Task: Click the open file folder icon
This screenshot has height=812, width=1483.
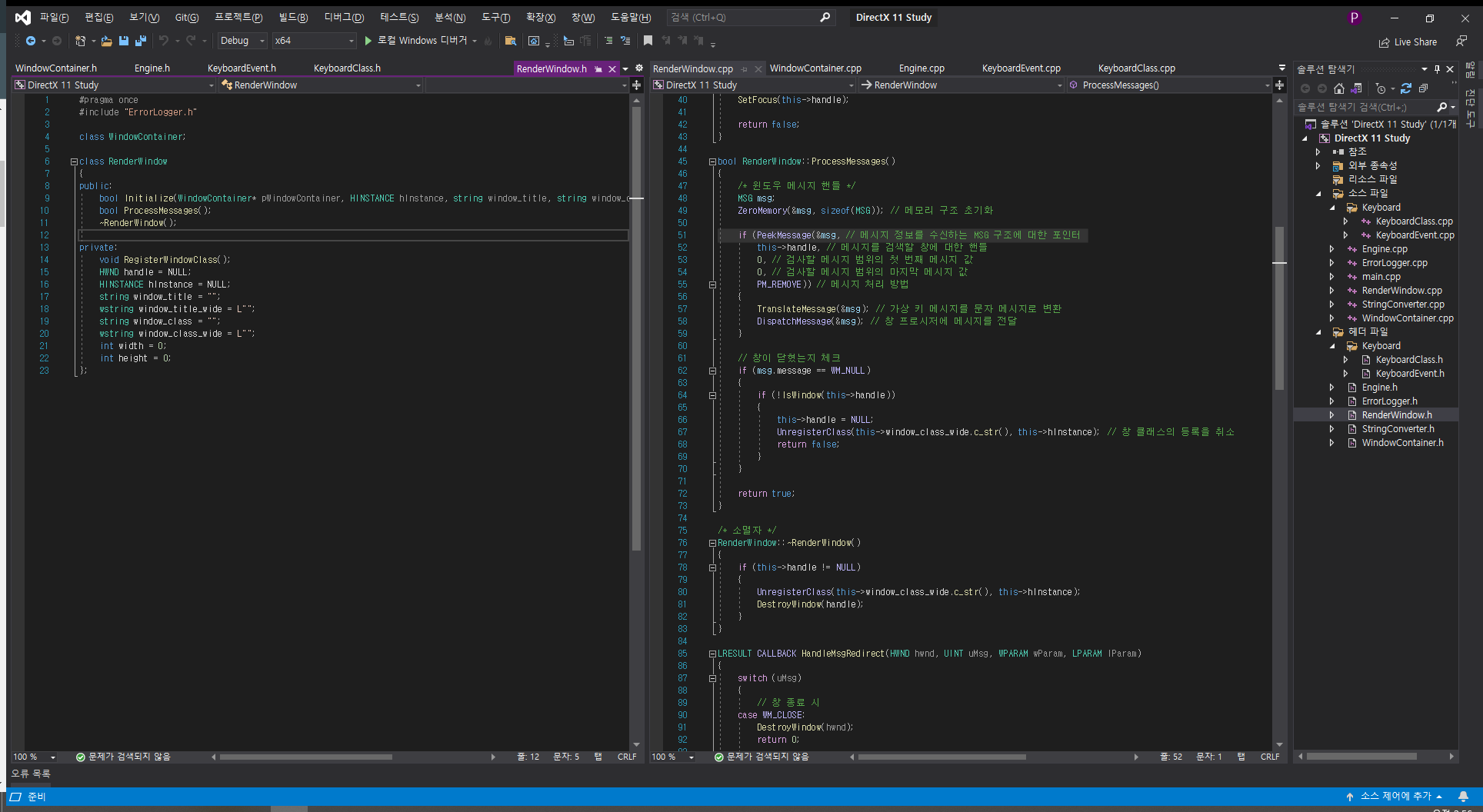Action: pyautogui.click(x=106, y=41)
